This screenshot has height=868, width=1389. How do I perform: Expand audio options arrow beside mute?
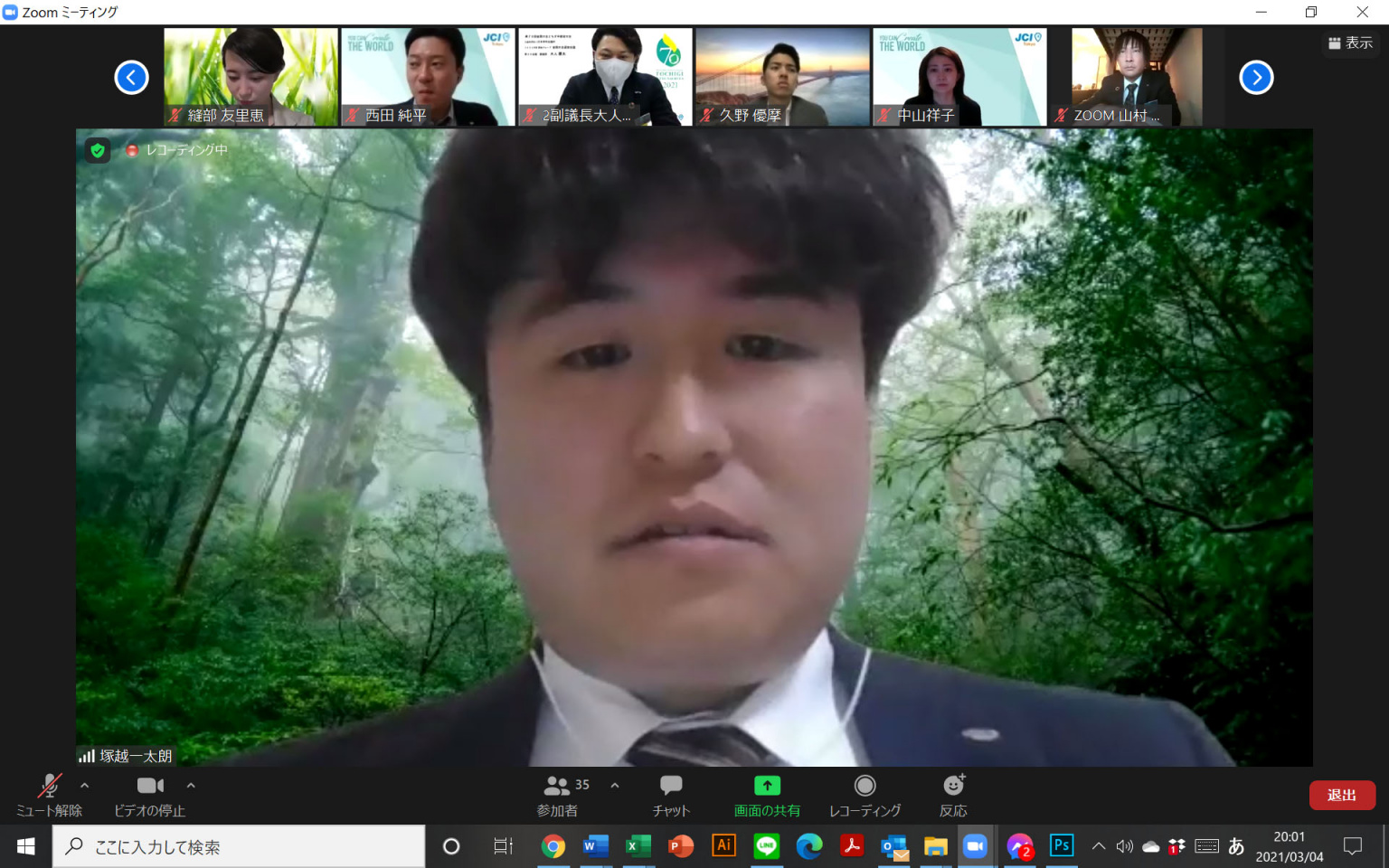click(x=85, y=786)
